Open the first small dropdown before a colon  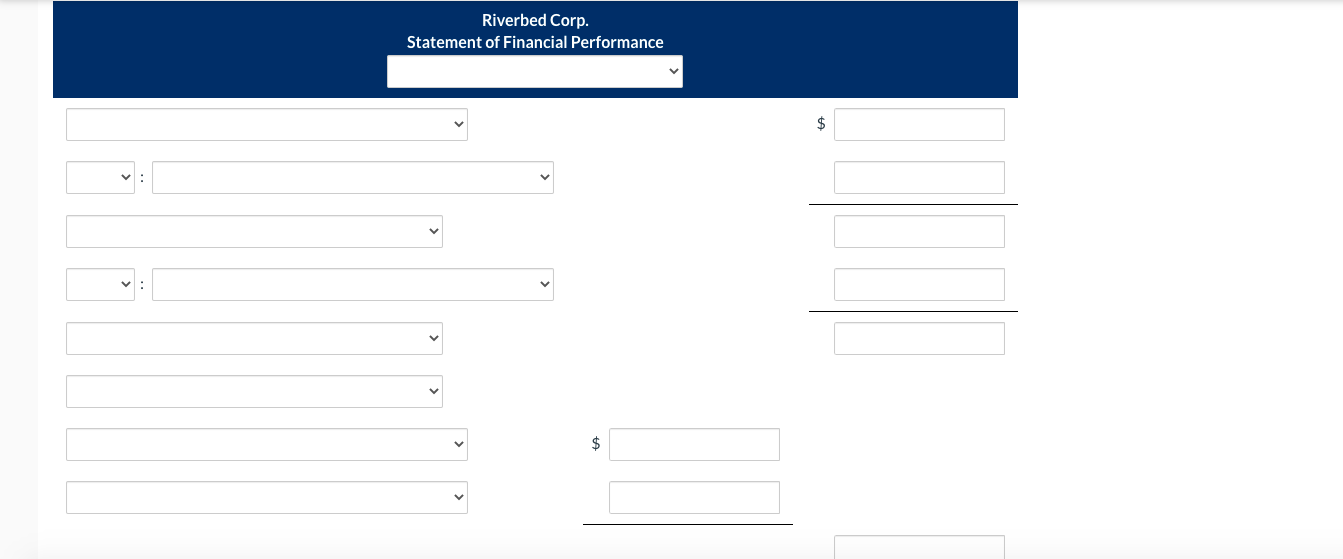101,178
